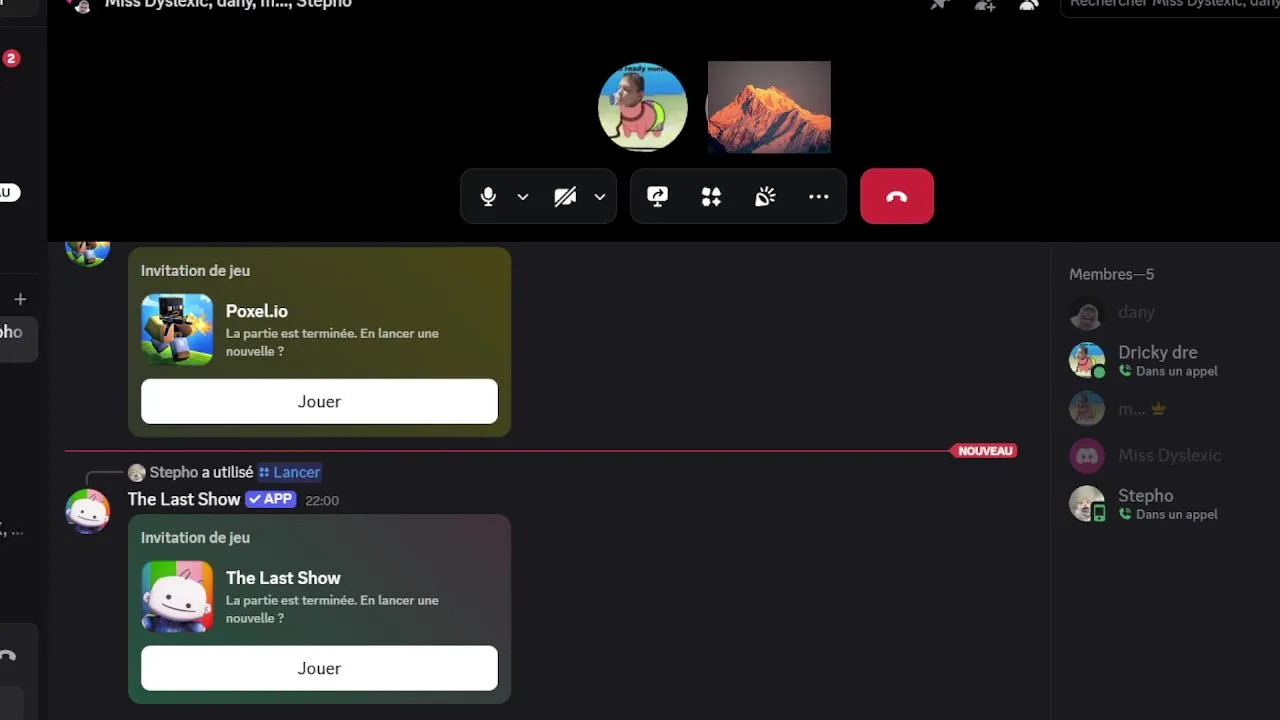Click the Lancer command link
1280x720 pixels.
coord(289,472)
